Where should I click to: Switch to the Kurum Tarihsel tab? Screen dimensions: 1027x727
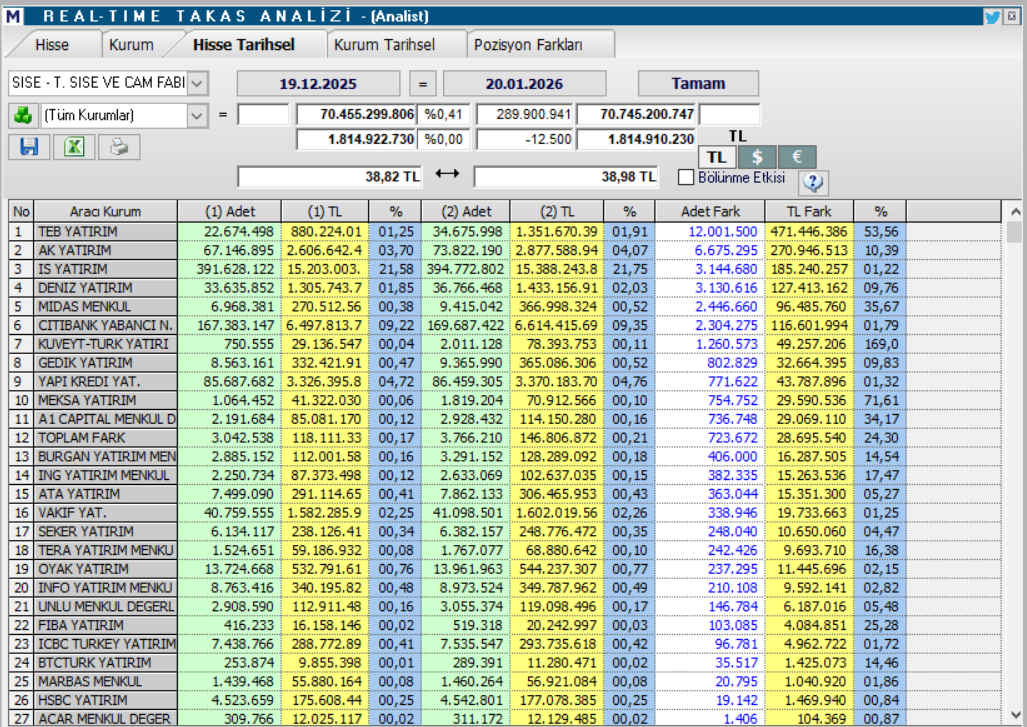(384, 45)
